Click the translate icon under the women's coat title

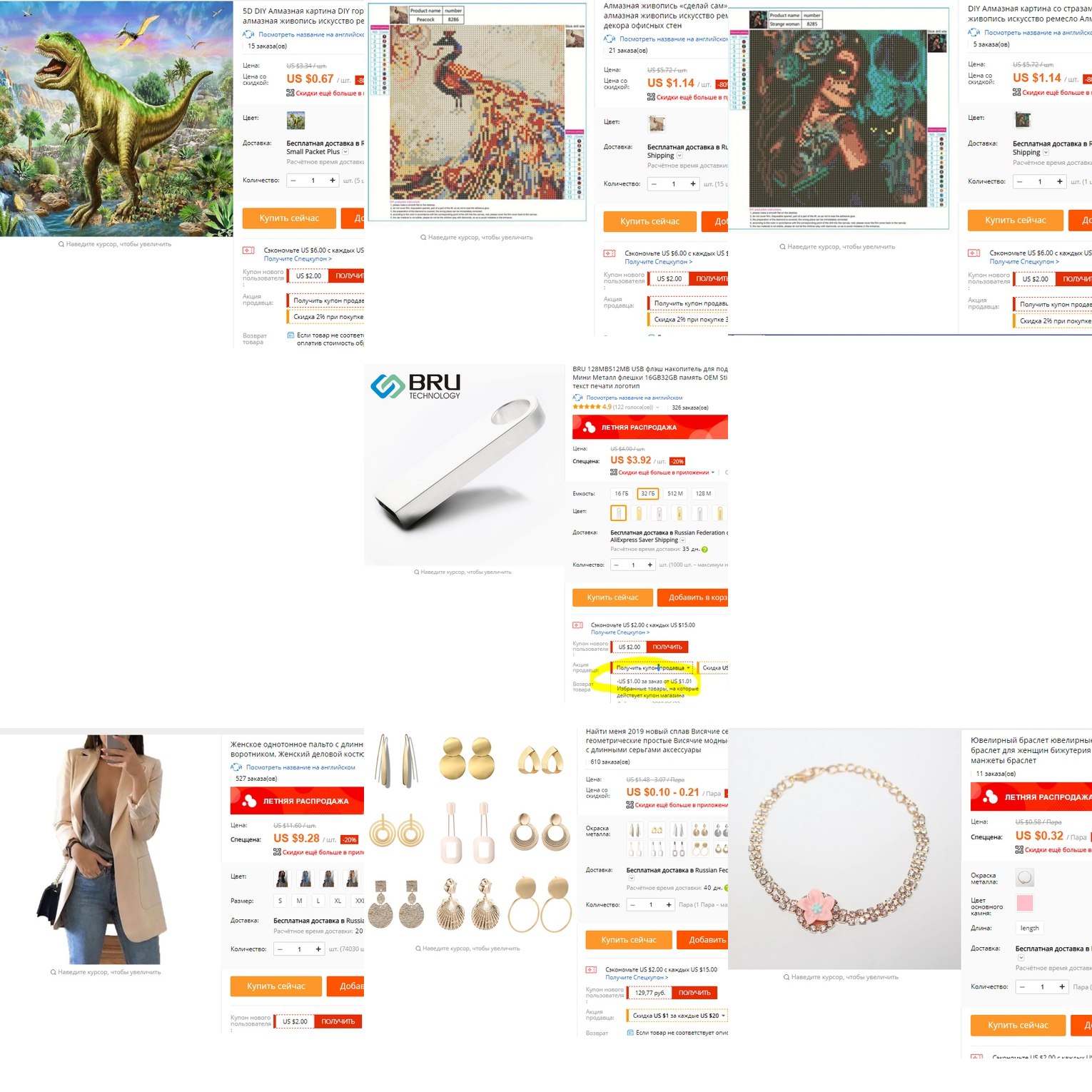[236, 767]
